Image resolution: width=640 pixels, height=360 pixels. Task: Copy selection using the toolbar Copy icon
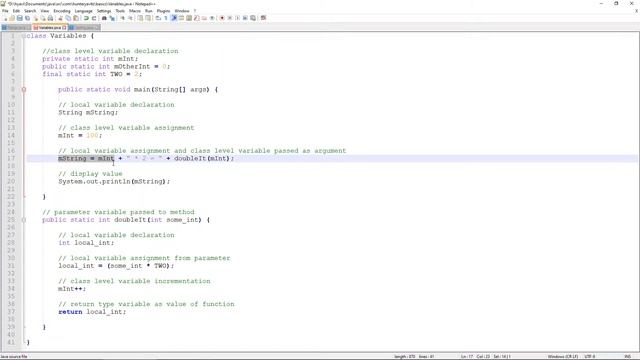click(68, 18)
